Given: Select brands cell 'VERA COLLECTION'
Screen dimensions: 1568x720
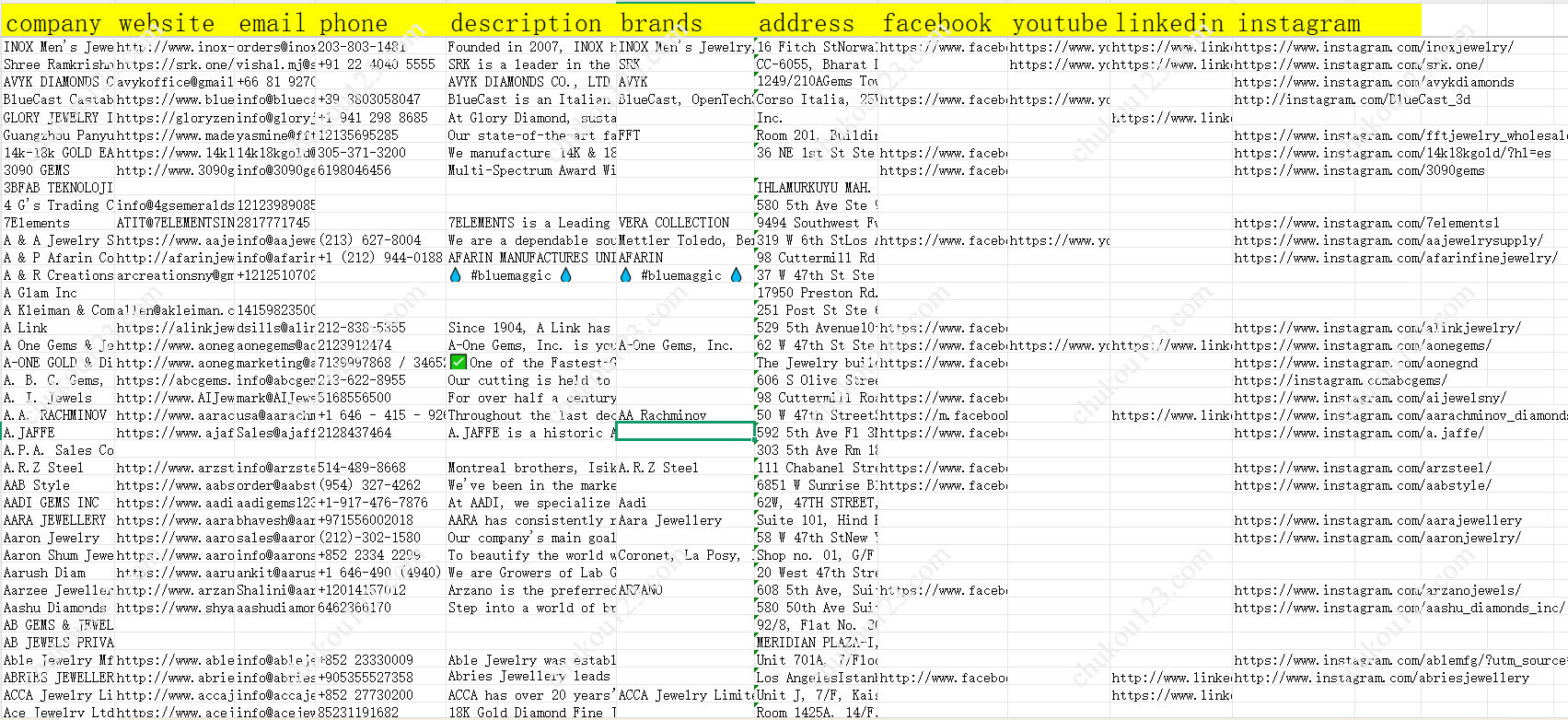Looking at the screenshot, I should [x=686, y=223].
